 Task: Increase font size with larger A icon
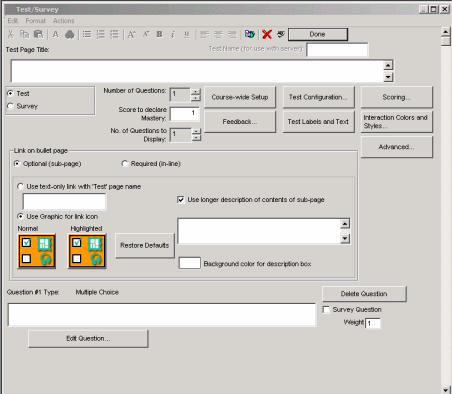[x=132, y=34]
